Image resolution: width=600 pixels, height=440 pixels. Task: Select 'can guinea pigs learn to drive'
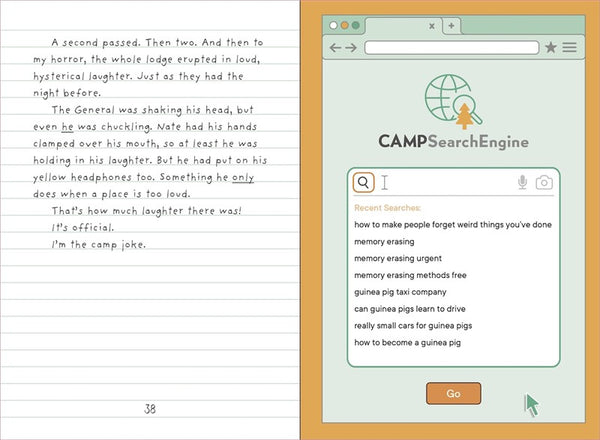pyautogui.click(x=410, y=309)
